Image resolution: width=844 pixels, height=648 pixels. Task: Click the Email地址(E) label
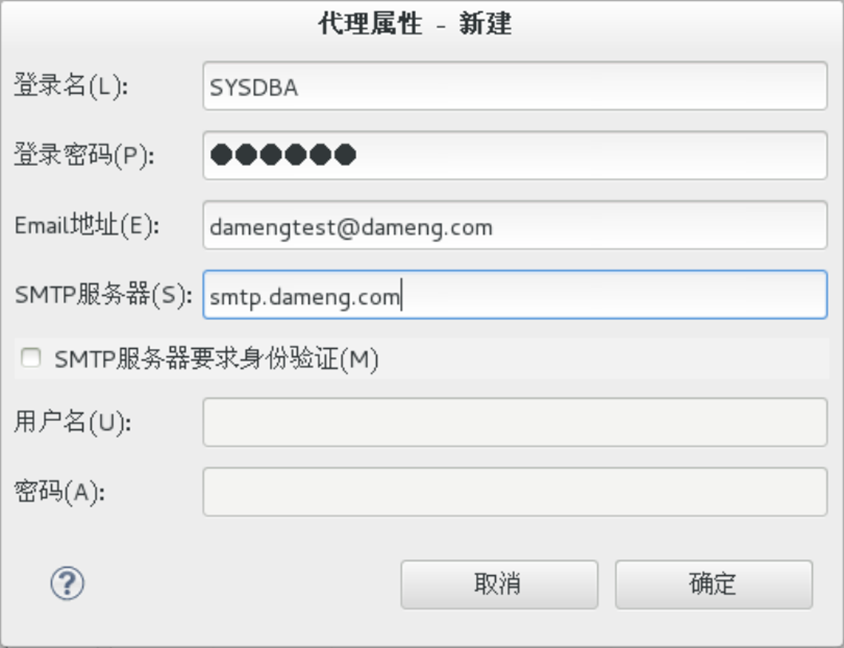[x=87, y=225]
